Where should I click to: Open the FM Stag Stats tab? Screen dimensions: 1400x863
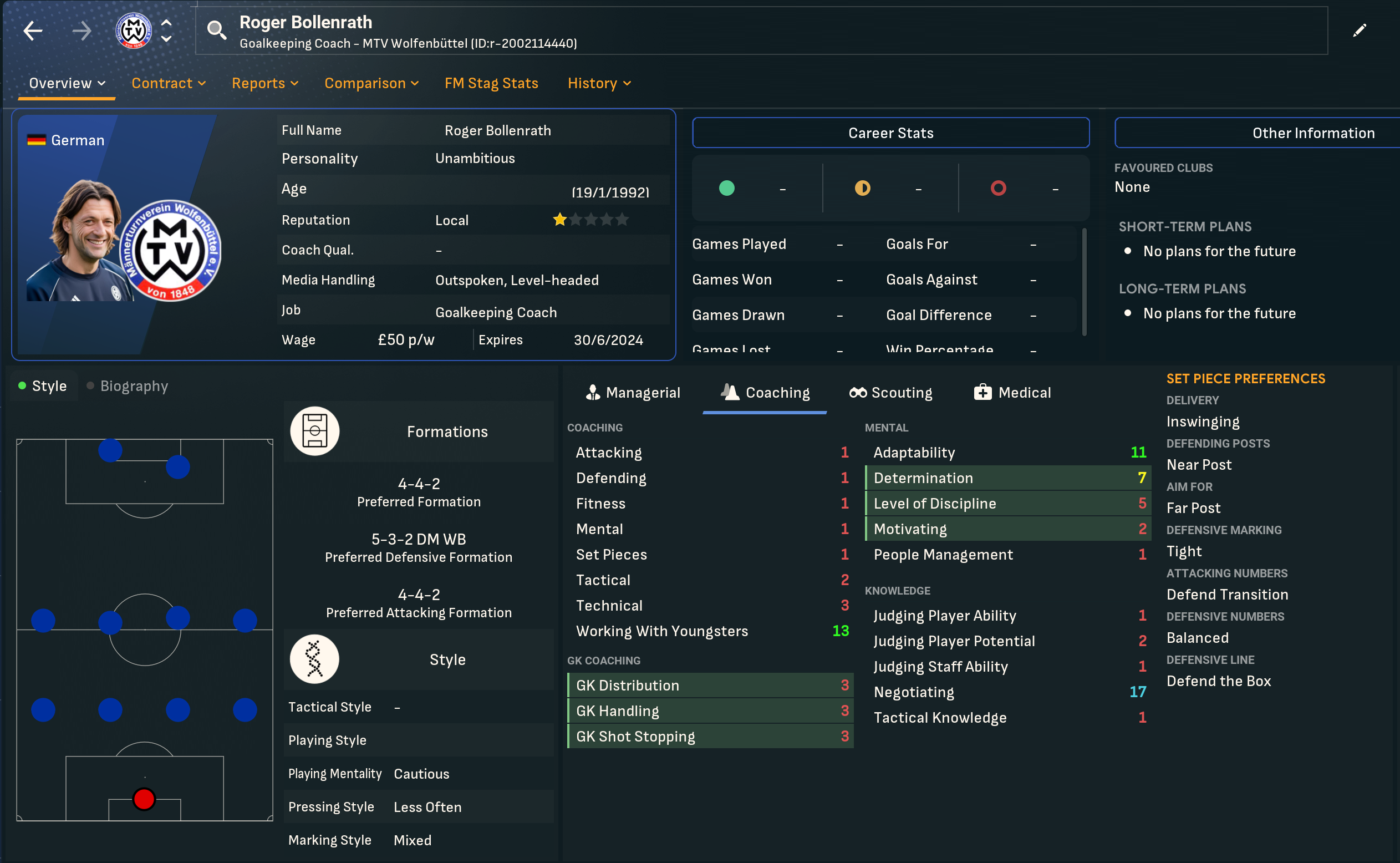click(x=491, y=83)
